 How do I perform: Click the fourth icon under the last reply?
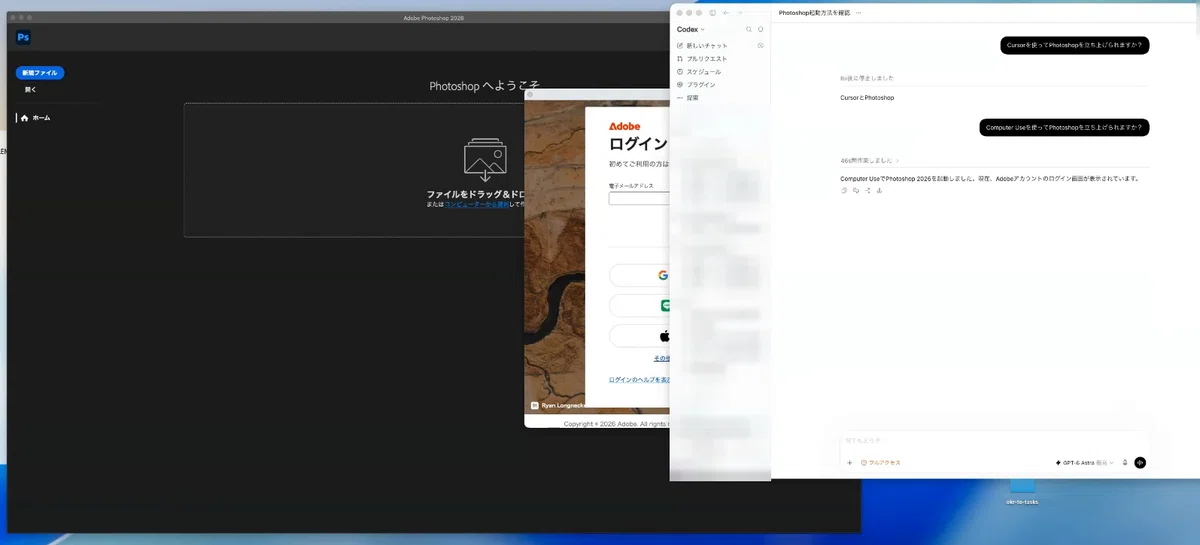pyautogui.click(x=880, y=190)
